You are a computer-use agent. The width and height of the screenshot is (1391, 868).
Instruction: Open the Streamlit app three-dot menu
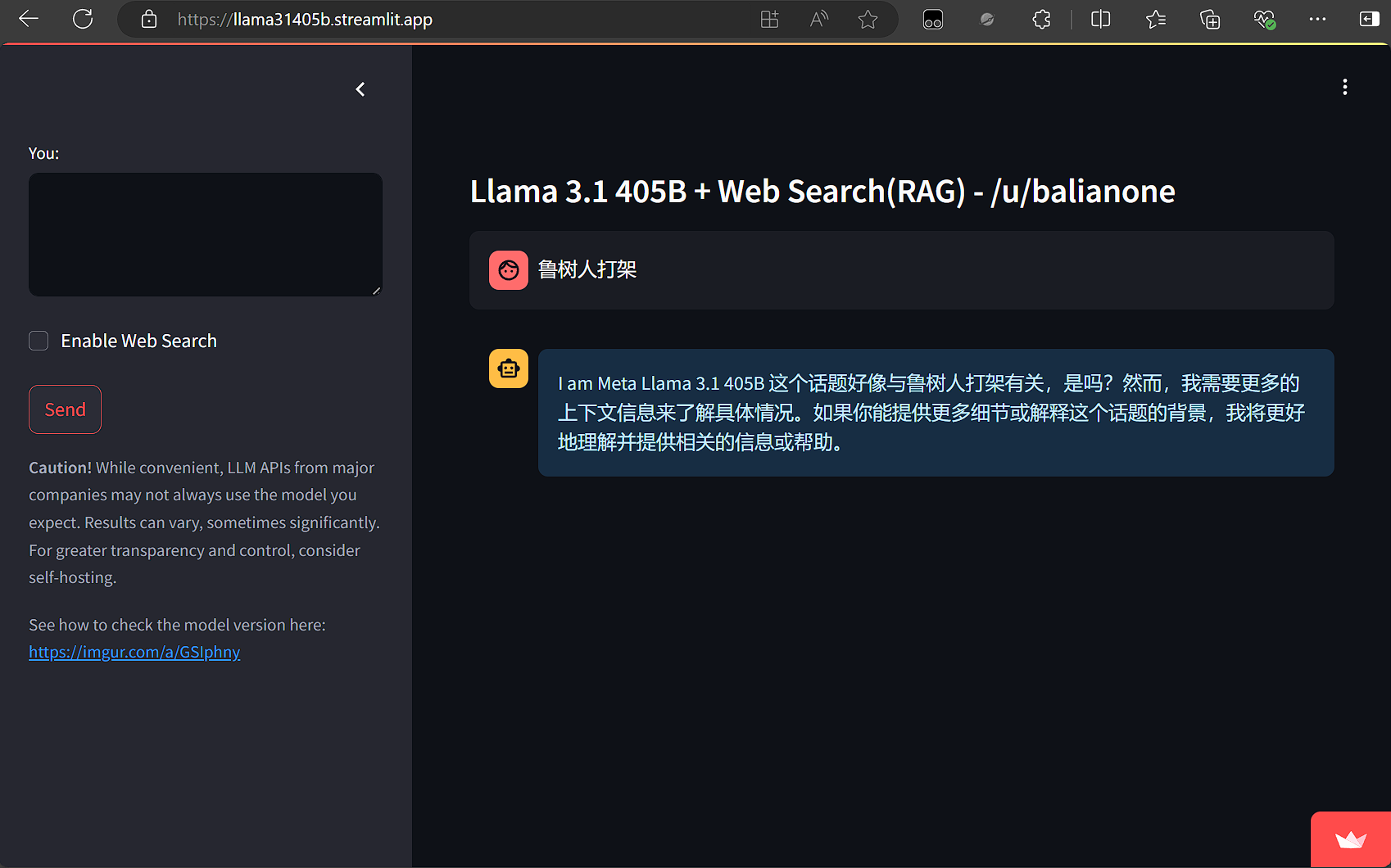[x=1345, y=88]
